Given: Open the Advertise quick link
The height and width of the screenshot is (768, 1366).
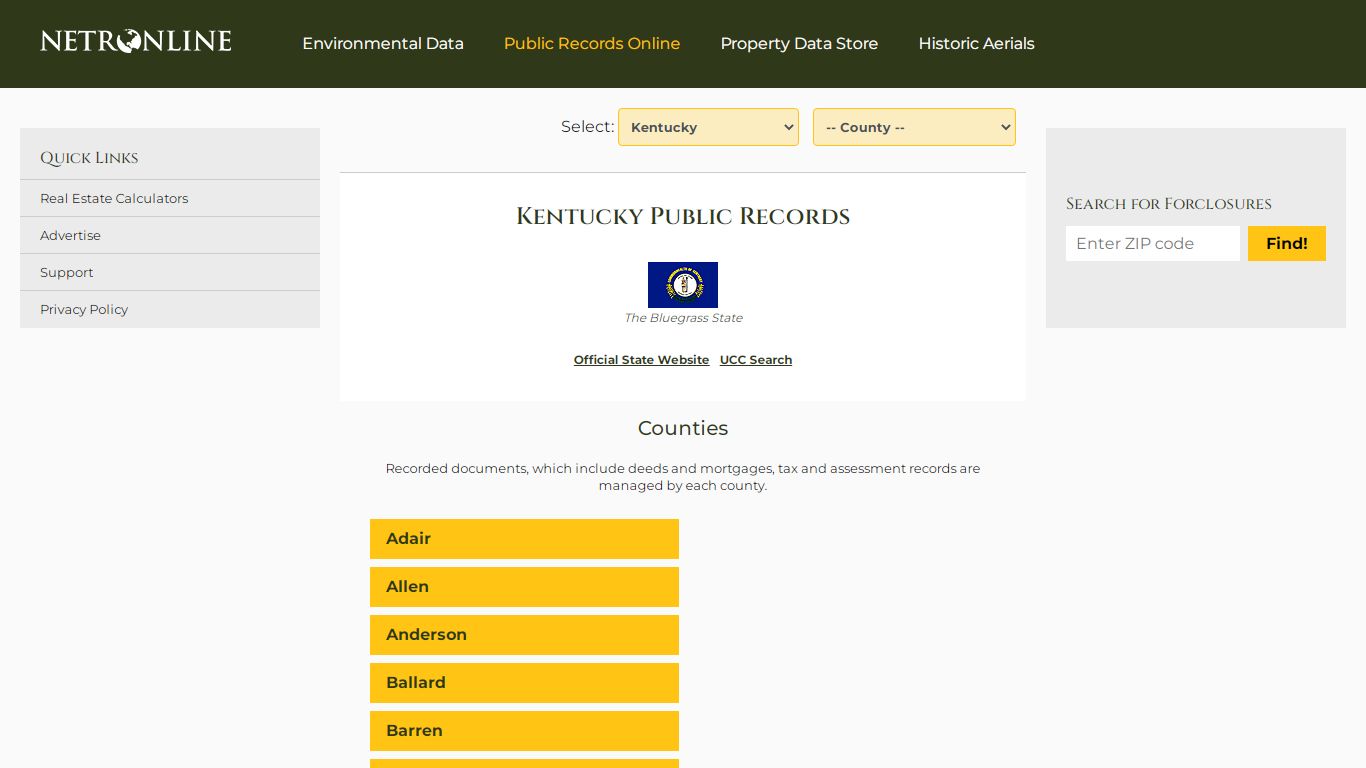Looking at the screenshot, I should [70, 235].
